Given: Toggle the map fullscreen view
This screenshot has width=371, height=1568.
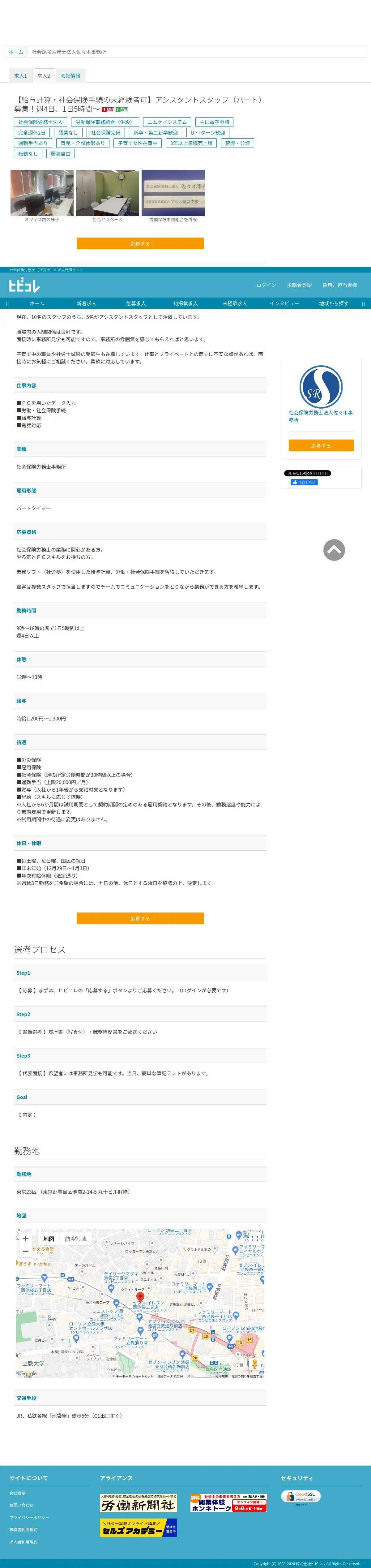Looking at the screenshot, I should click(x=255, y=1238).
